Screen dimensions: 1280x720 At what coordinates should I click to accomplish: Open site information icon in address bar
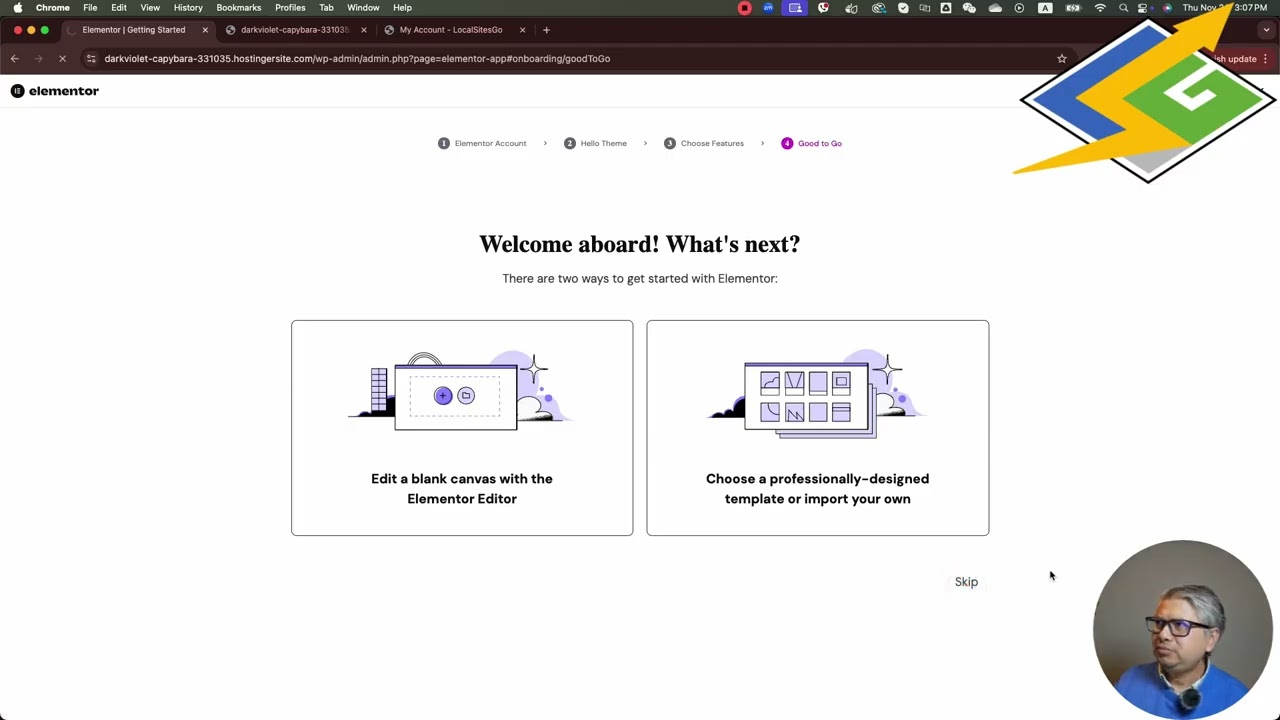point(91,59)
